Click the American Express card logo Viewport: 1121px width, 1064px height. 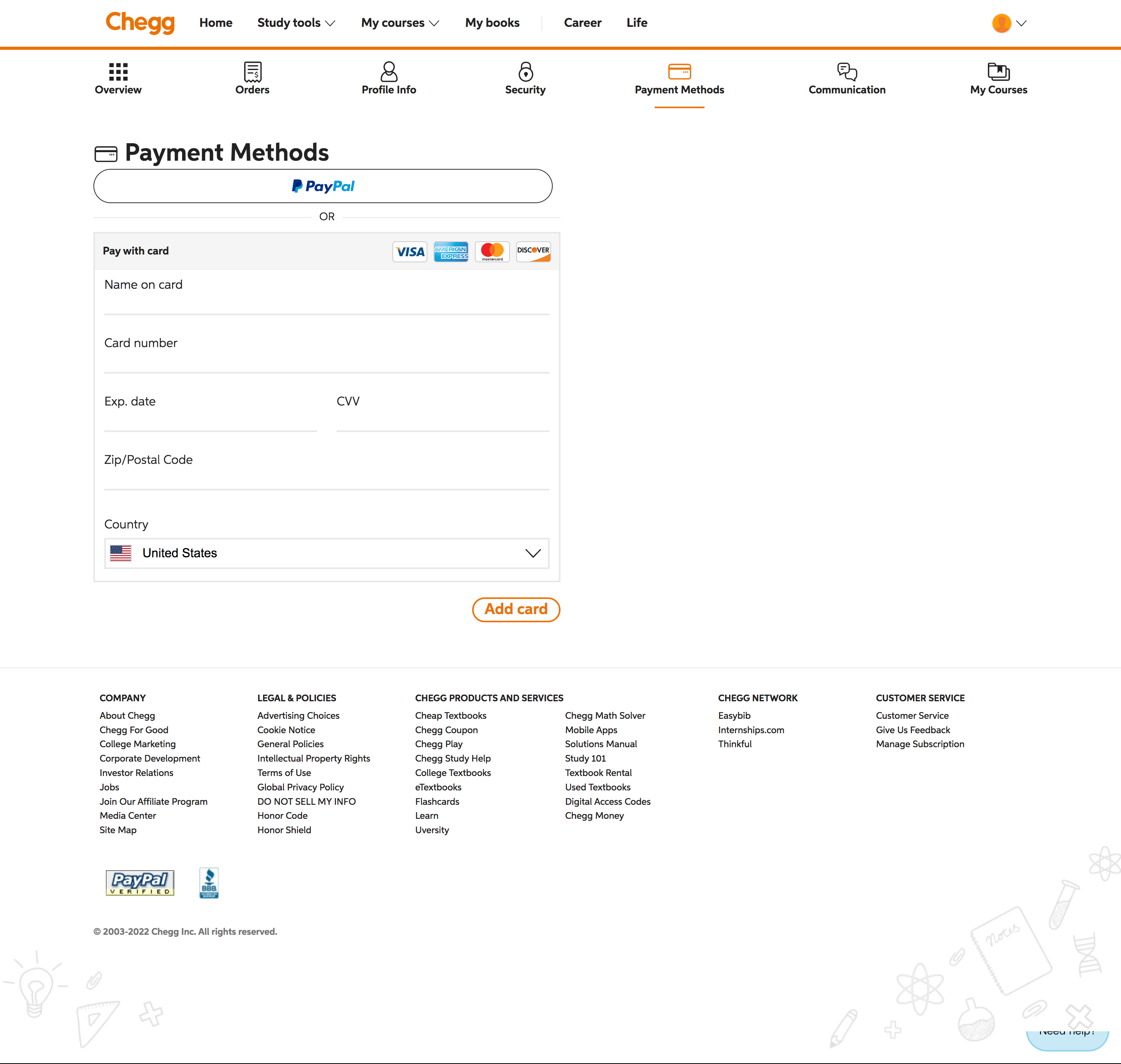451,251
